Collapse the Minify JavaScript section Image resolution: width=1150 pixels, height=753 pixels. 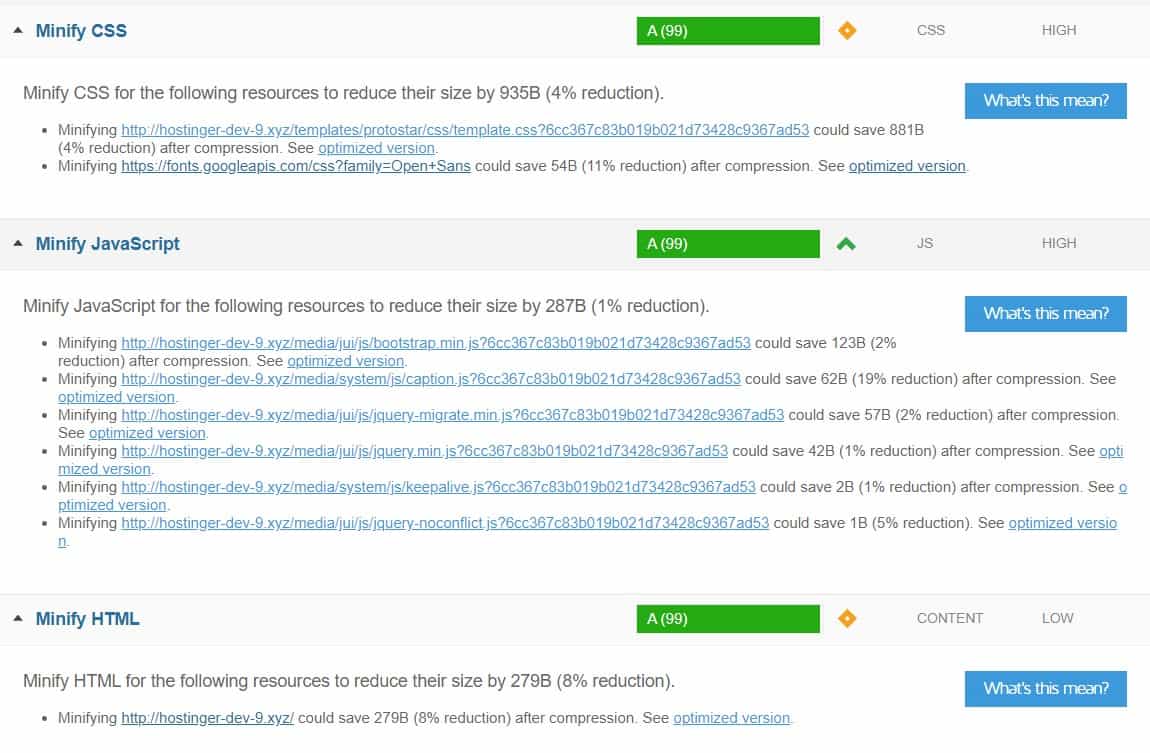click(17, 243)
